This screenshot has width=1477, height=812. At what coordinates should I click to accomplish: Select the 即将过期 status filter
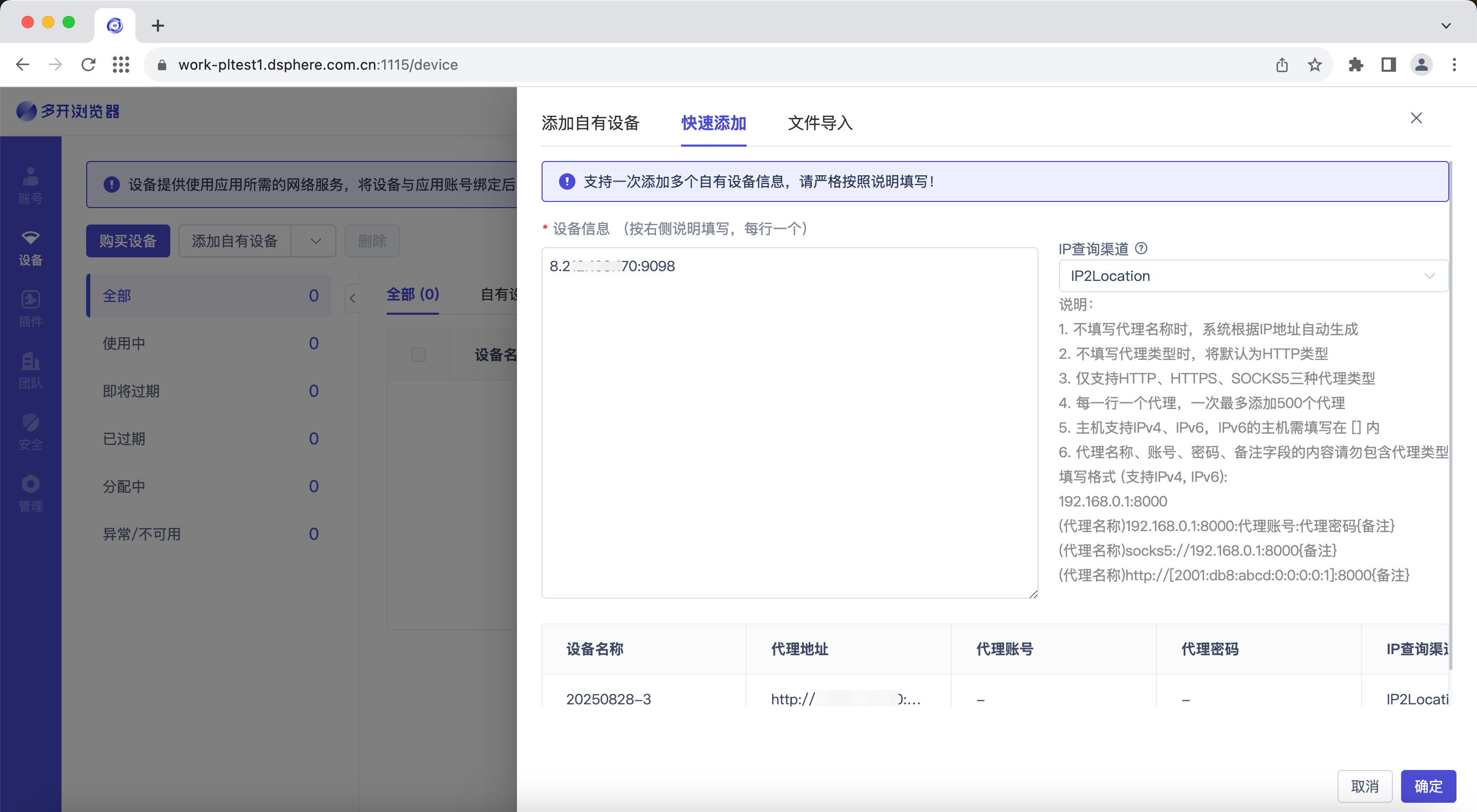coord(209,391)
